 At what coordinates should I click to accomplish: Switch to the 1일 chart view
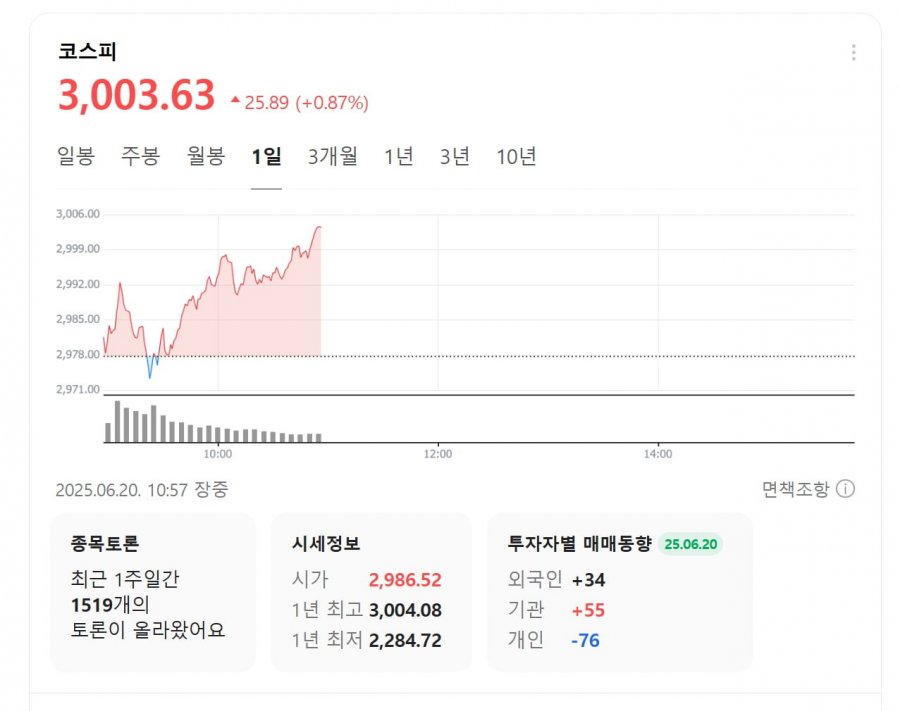tap(266, 156)
